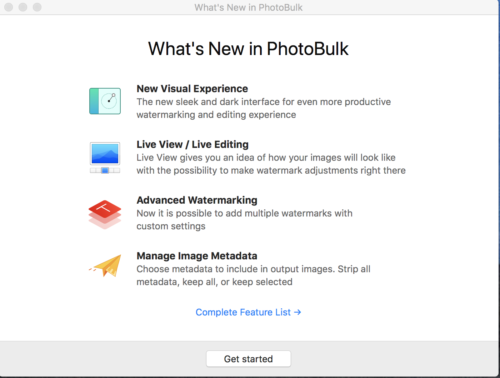Click the arrow after Complete Feature List
500x378 pixels.
(x=298, y=312)
